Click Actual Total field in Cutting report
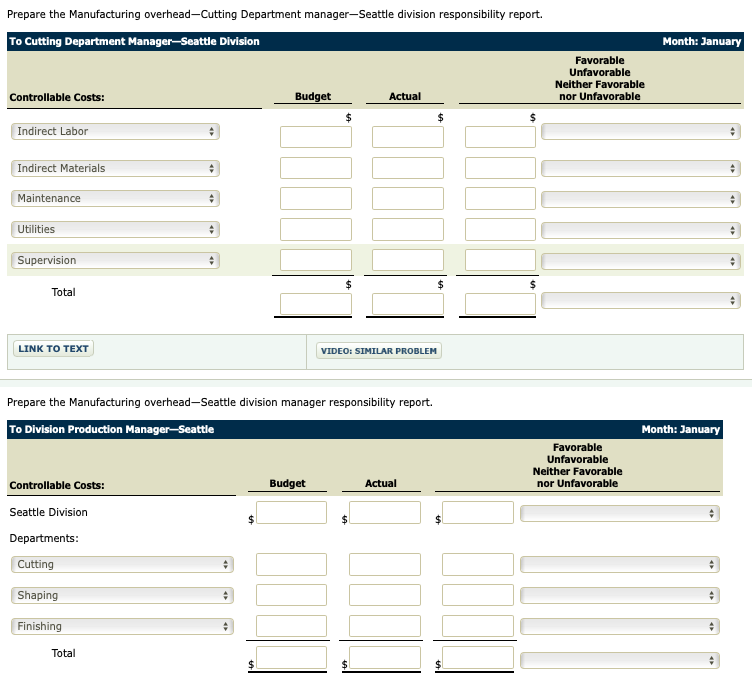The image size is (752, 683). pyautogui.click(x=408, y=304)
